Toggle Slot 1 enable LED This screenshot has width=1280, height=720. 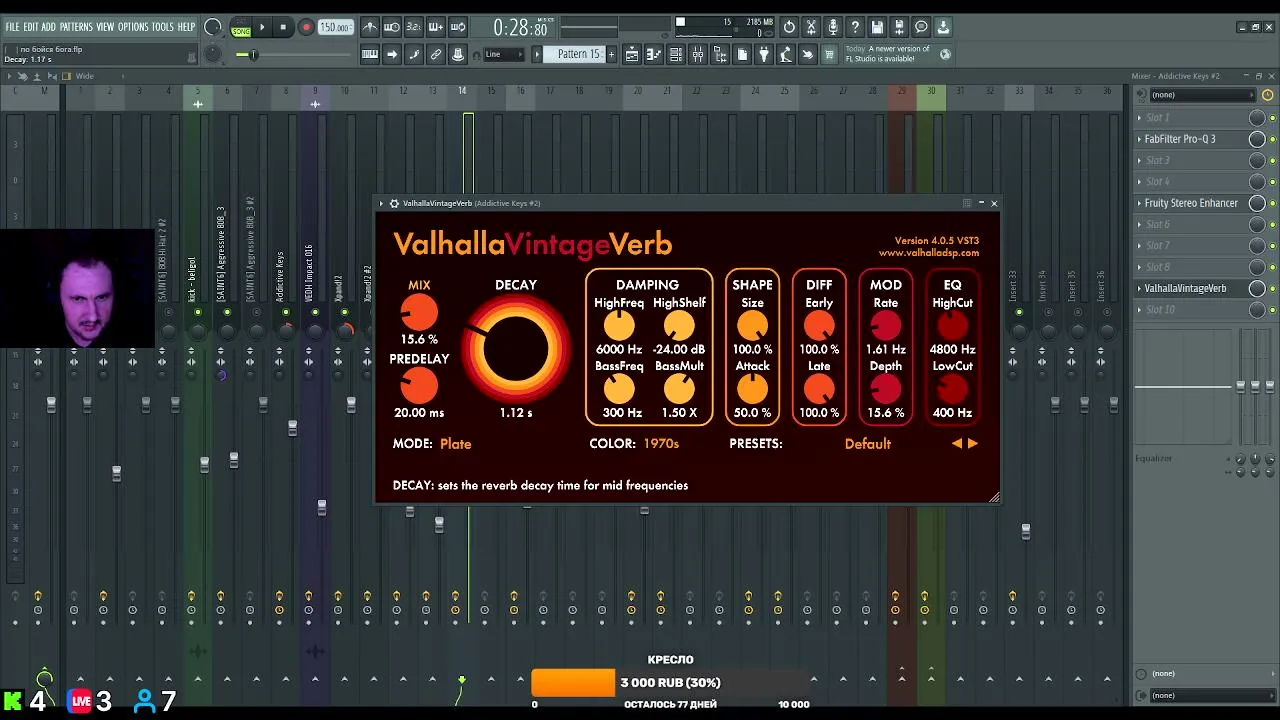1272,118
